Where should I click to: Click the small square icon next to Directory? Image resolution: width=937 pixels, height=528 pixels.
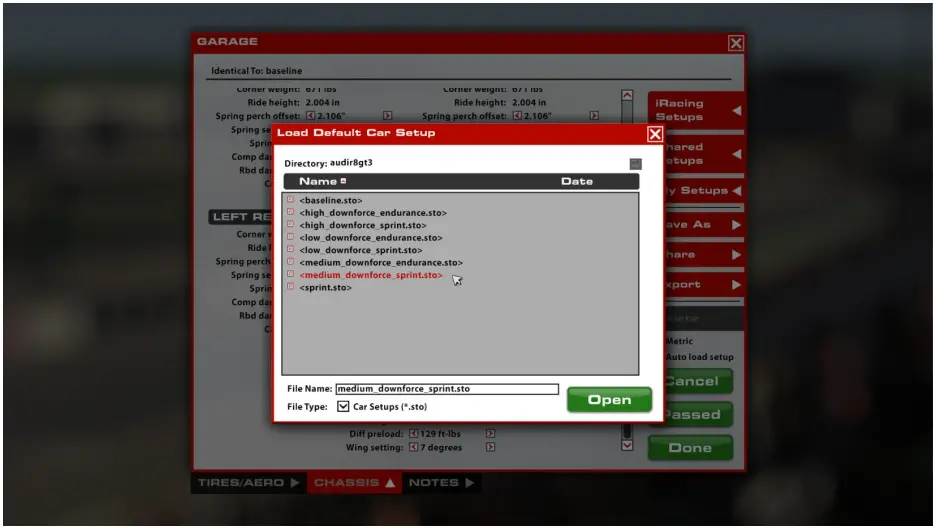(x=635, y=164)
